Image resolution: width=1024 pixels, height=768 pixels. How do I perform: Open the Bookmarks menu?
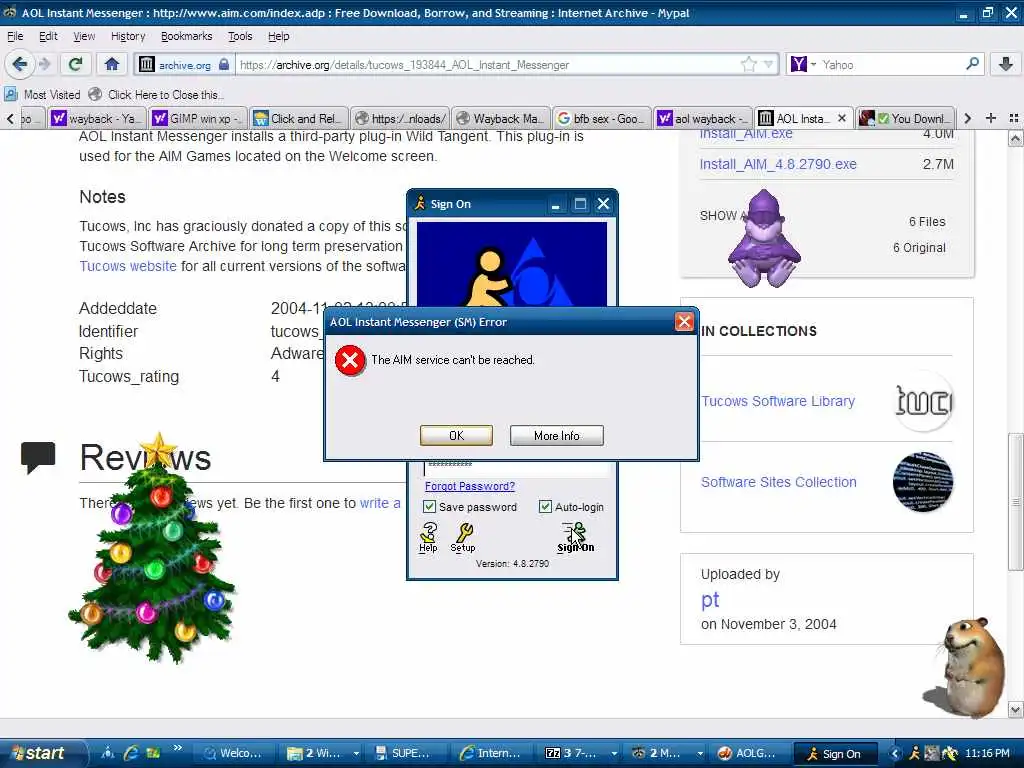(186, 36)
